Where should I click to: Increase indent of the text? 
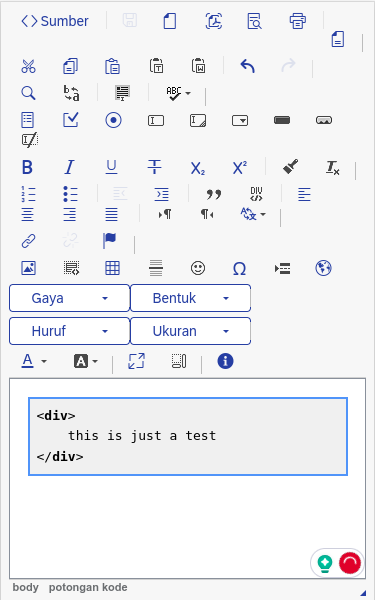pos(161,194)
